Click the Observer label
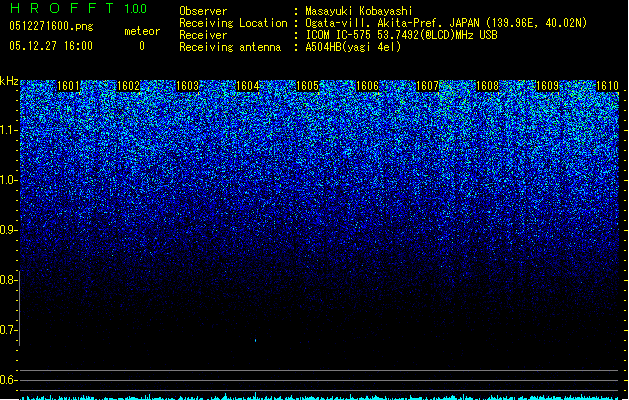The height and width of the screenshot is (400, 629). click(x=203, y=11)
